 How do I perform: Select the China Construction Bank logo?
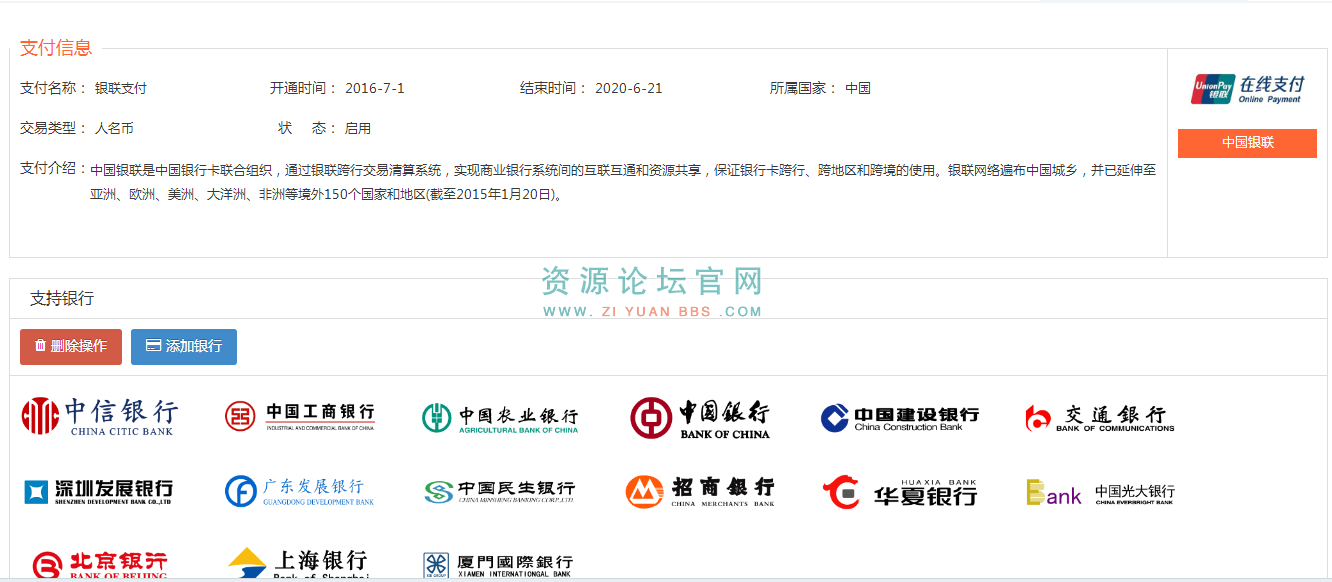pos(900,418)
